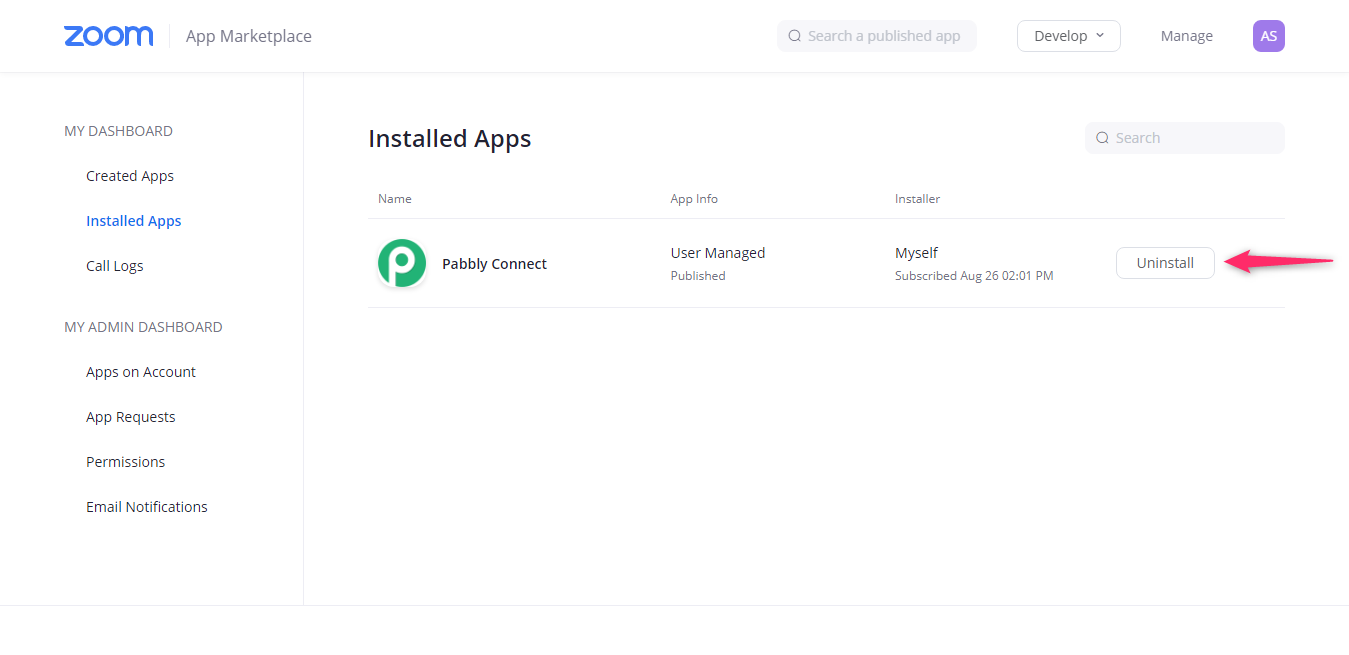1349x655 pixels.
Task: Click the Pabbly Connect app logo
Action: coord(402,264)
